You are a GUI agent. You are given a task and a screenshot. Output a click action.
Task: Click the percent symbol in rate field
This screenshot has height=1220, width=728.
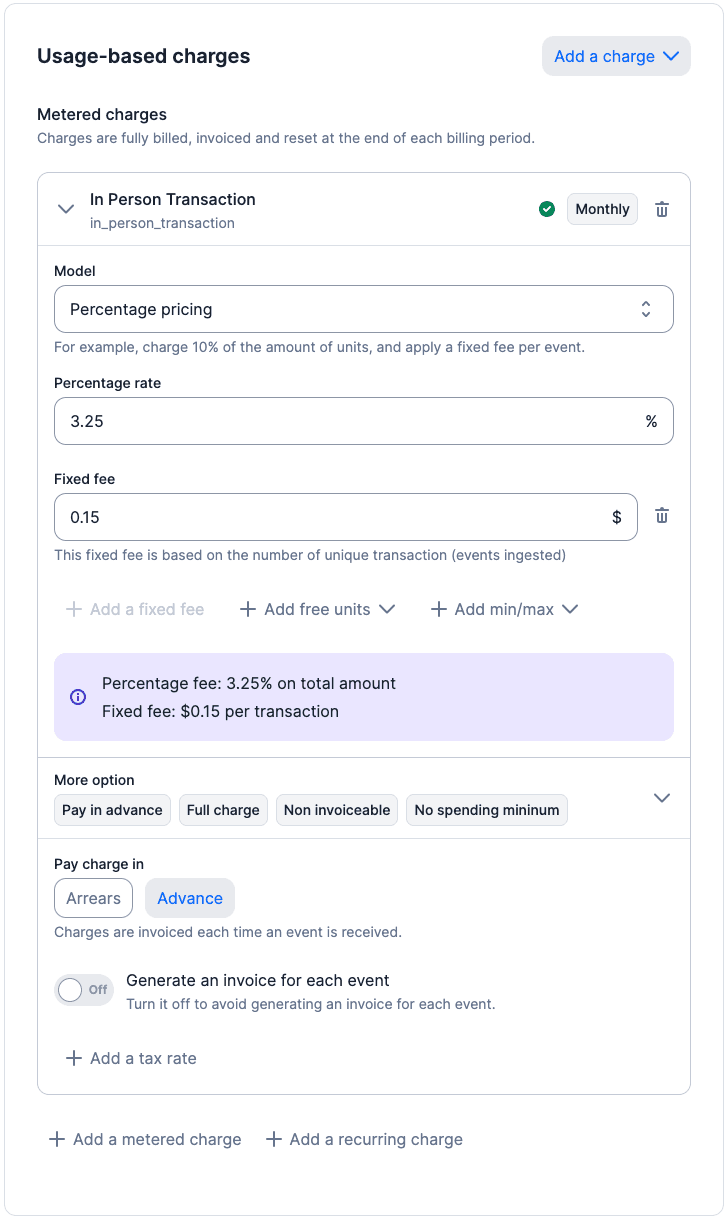(651, 421)
